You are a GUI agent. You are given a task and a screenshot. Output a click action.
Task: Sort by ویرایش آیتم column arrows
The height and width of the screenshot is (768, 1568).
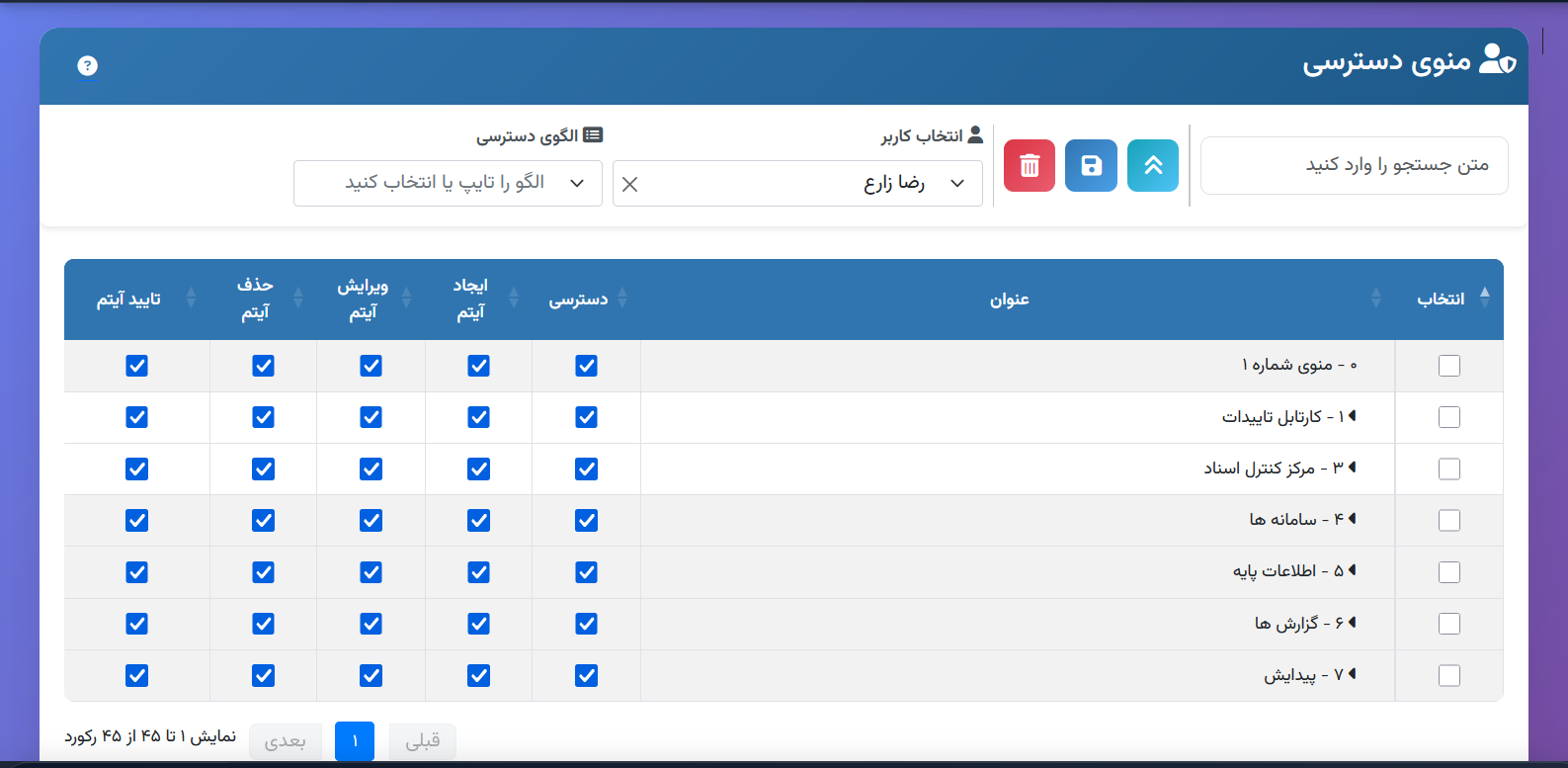tap(406, 298)
